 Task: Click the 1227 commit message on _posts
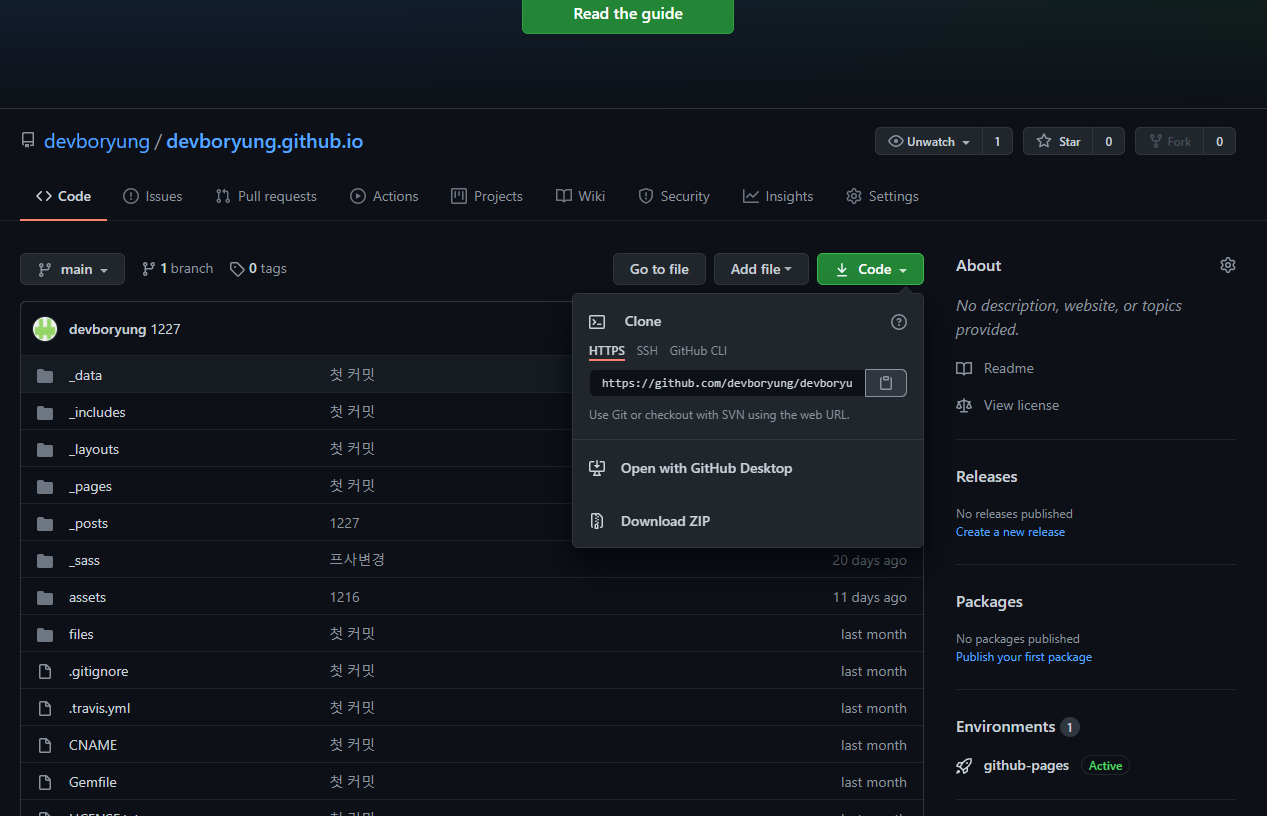click(x=344, y=524)
